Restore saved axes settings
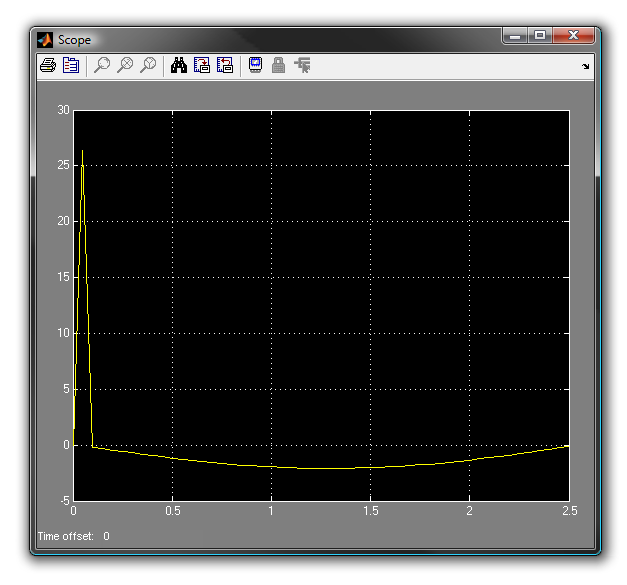627x585 pixels. pyautogui.click(x=225, y=66)
